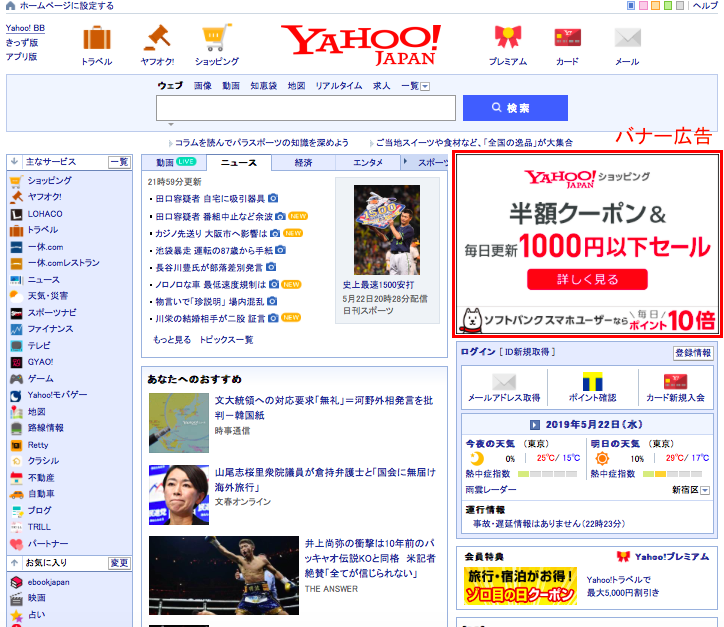Open the Yahoo! BB link
The image size is (724, 627).
(x=25, y=28)
